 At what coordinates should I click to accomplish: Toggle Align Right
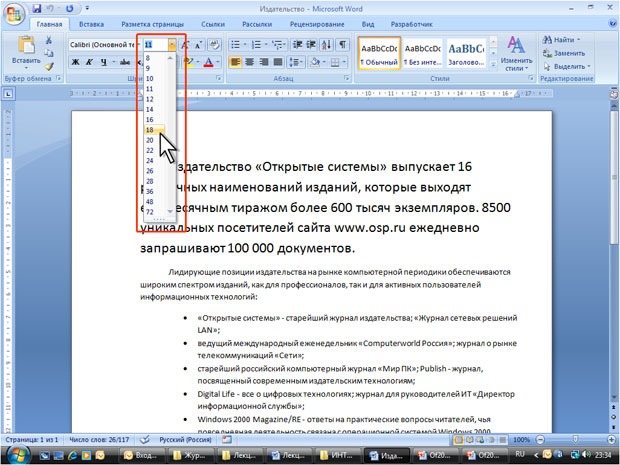pyautogui.click(x=264, y=62)
